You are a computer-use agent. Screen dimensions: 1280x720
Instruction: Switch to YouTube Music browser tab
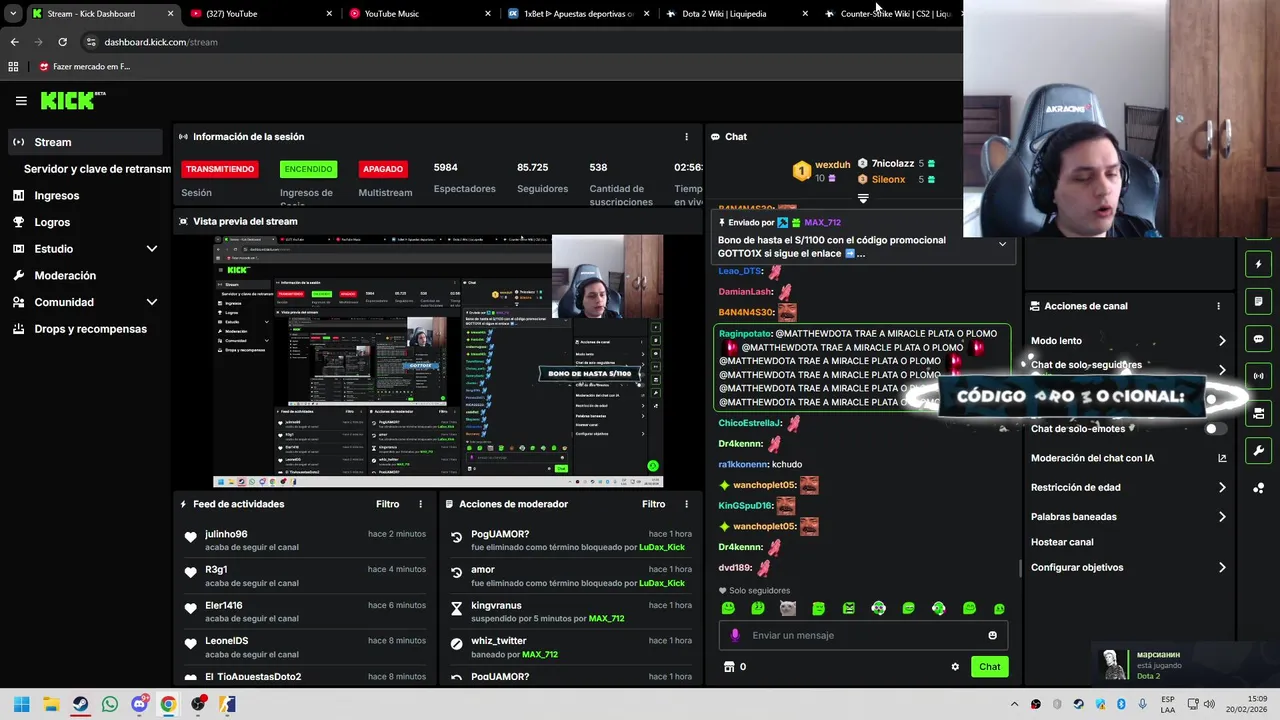tap(420, 14)
